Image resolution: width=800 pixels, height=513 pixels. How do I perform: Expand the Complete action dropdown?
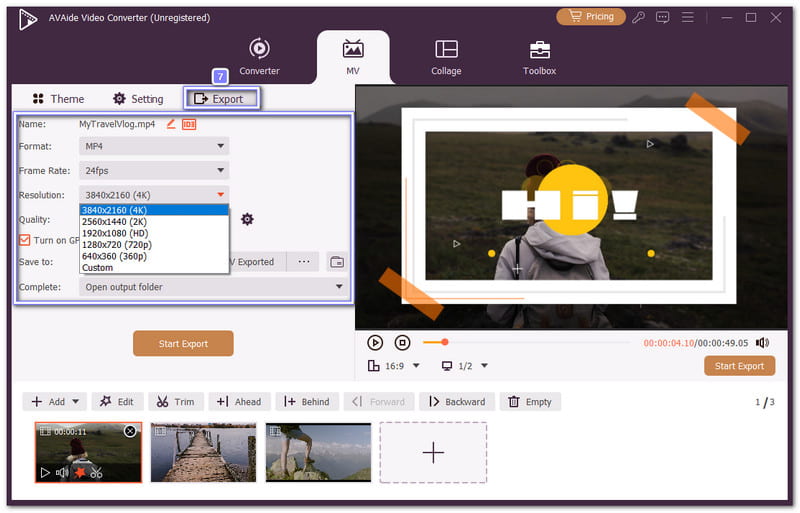click(x=213, y=287)
